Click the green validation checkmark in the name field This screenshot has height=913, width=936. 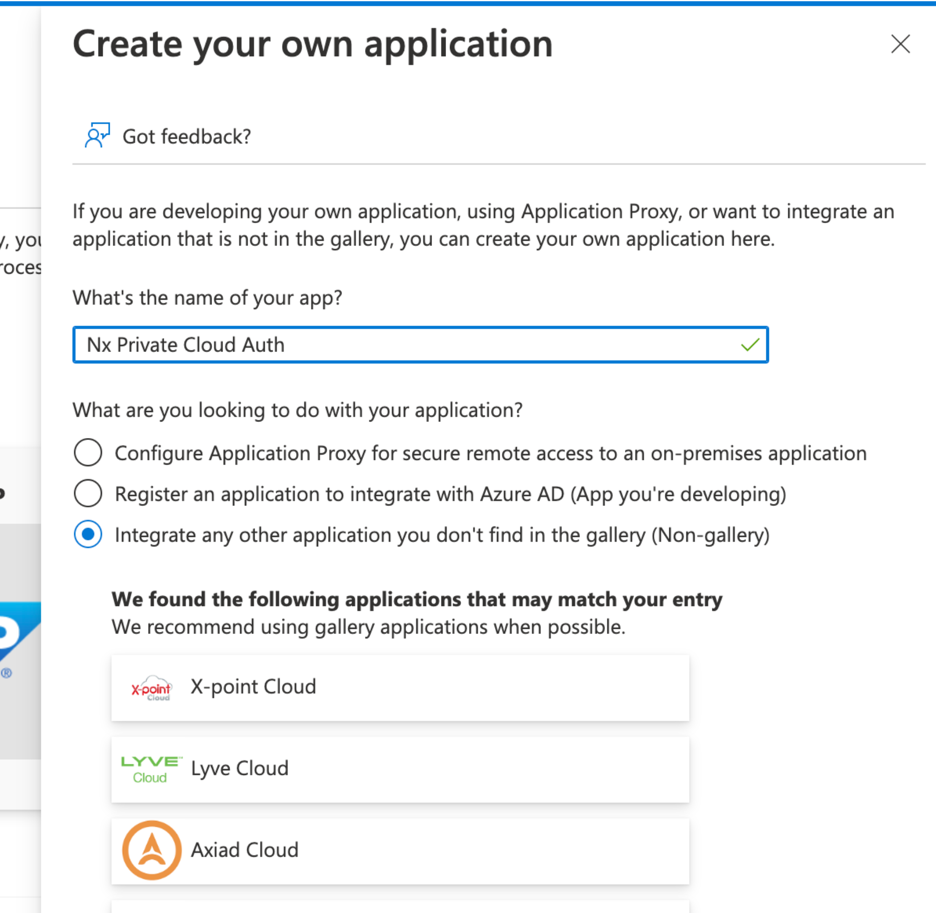[751, 344]
